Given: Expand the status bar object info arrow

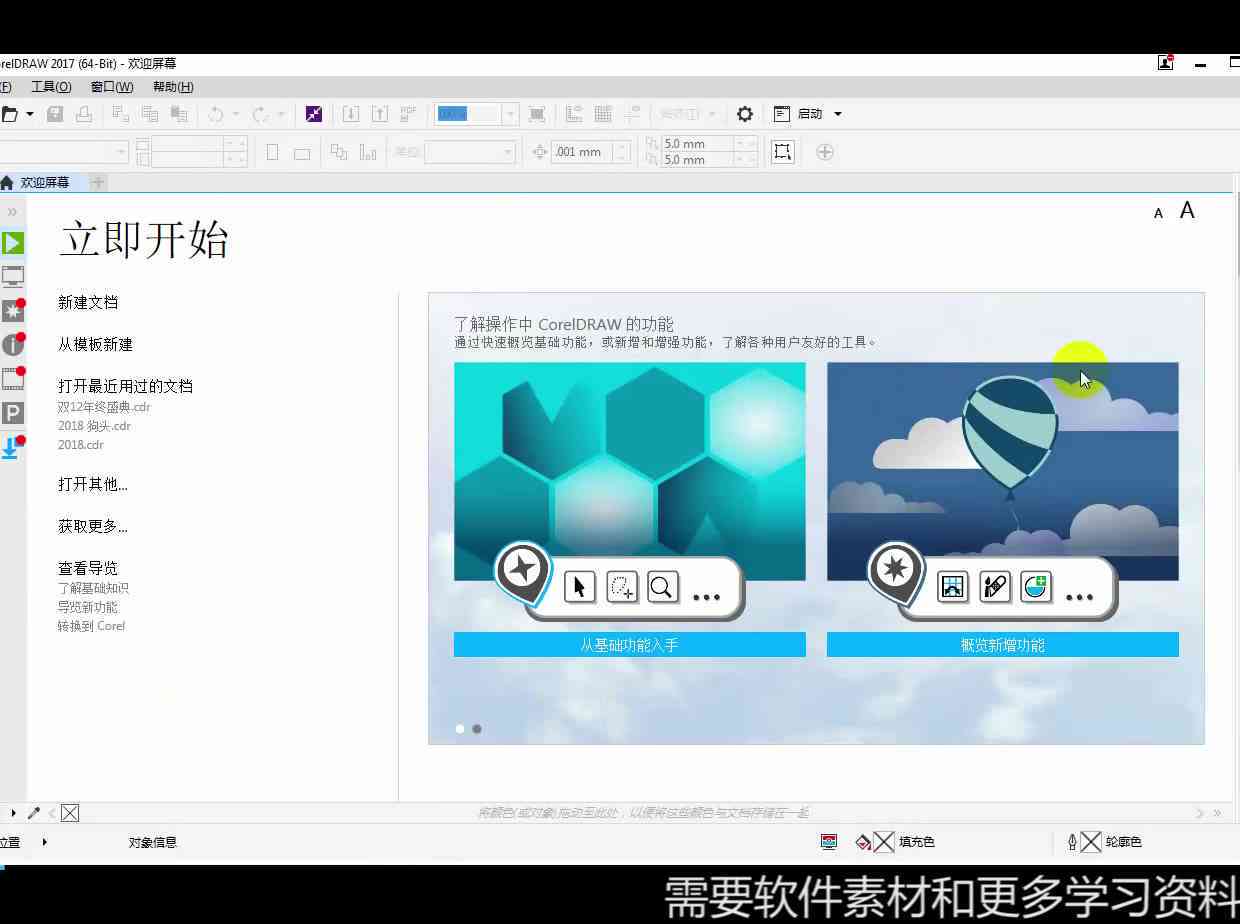Looking at the screenshot, I should tap(45, 842).
